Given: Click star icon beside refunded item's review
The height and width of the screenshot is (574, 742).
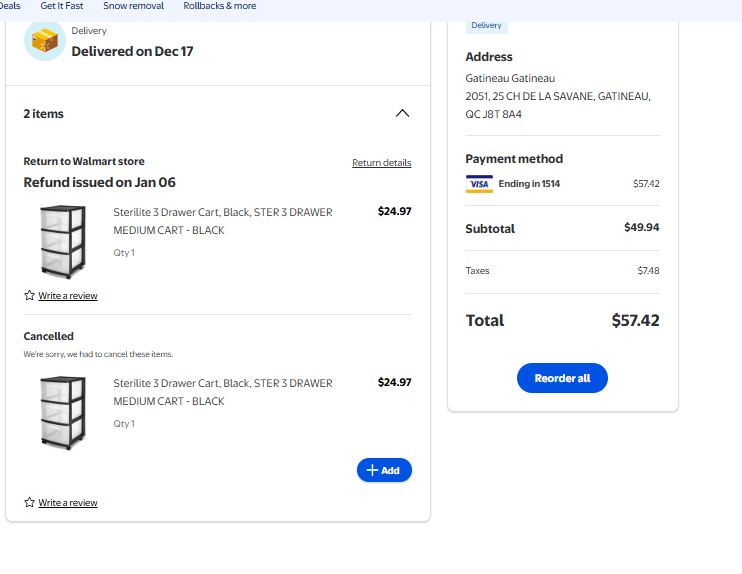Looking at the screenshot, I should (29, 296).
